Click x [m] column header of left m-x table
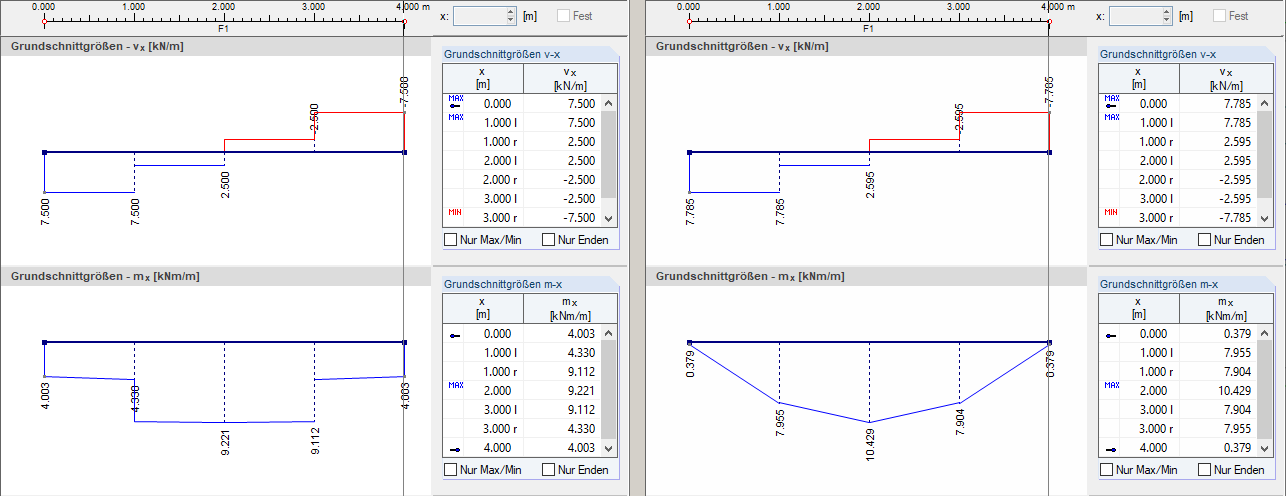 (x=482, y=309)
